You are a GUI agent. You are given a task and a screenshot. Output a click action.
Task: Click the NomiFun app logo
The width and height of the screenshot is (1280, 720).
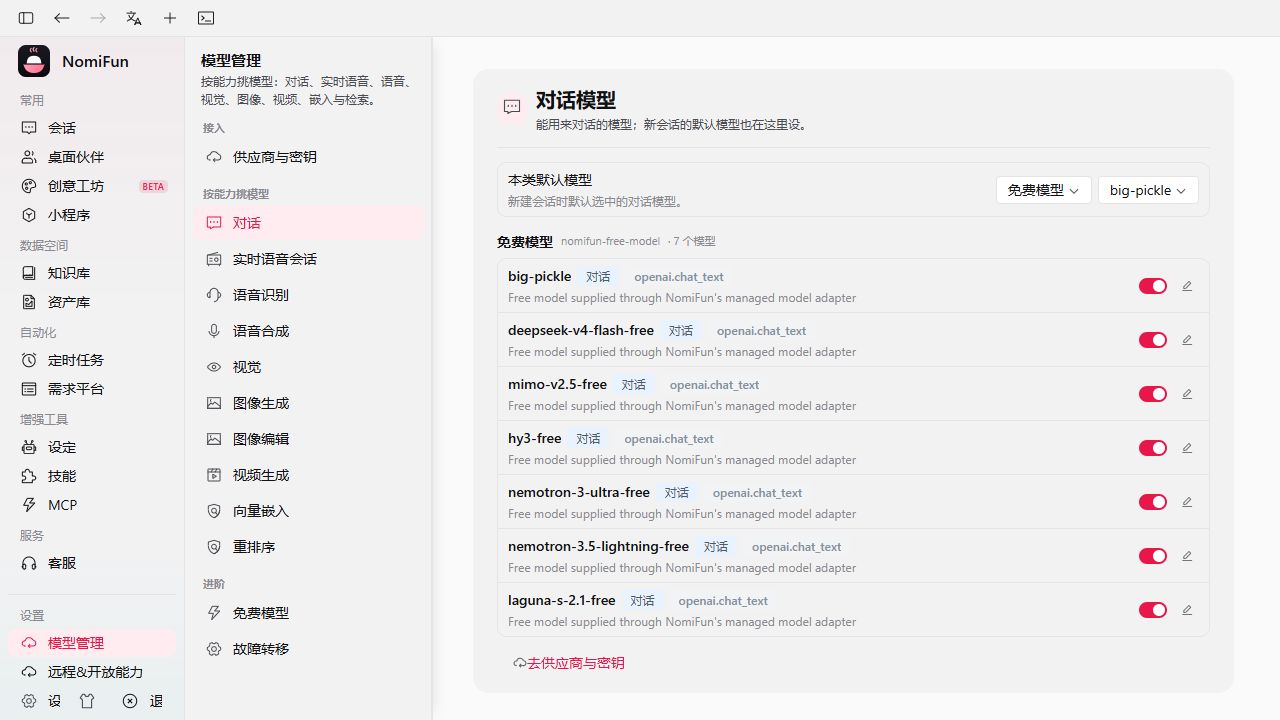tap(34, 61)
